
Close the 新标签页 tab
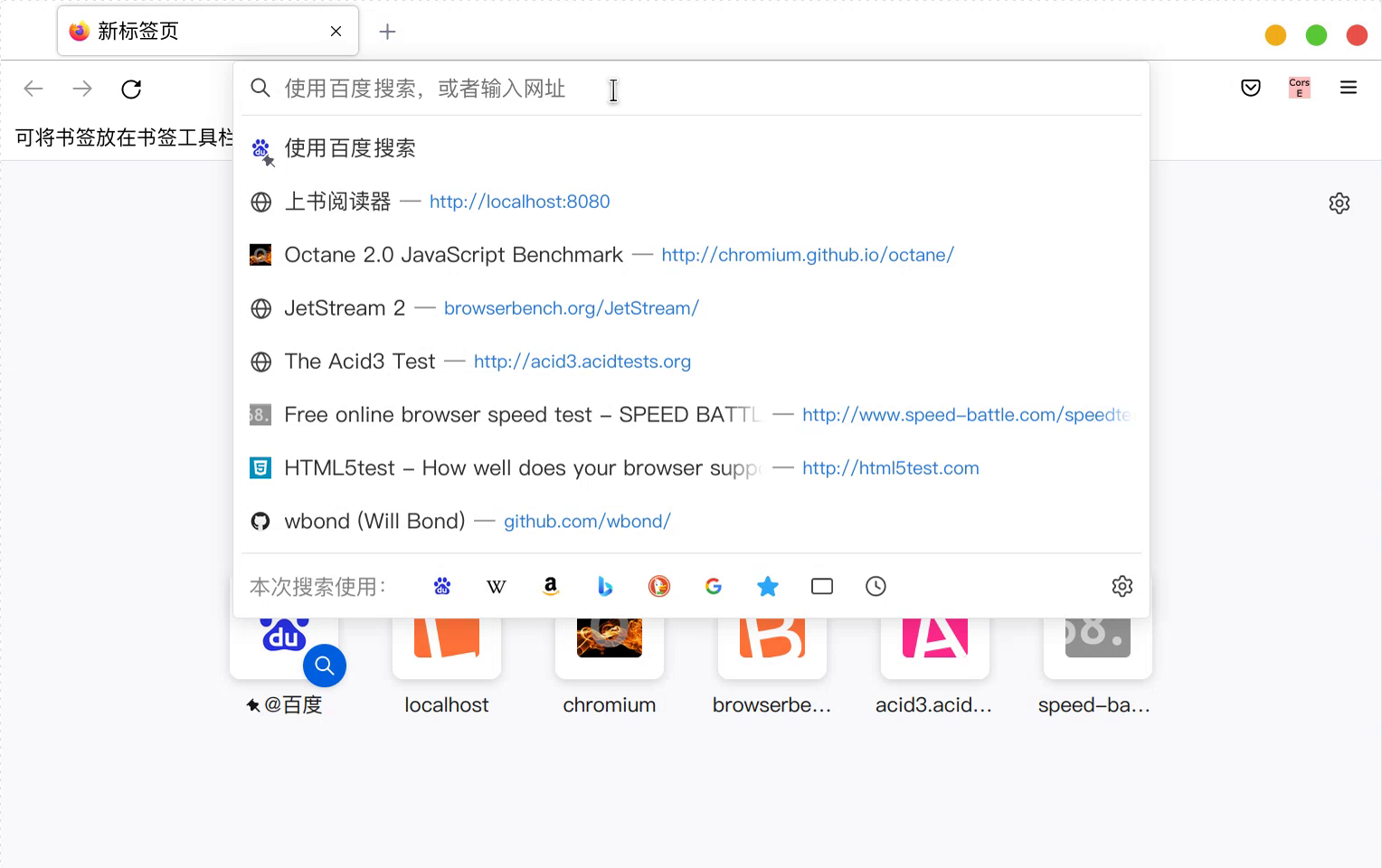[336, 32]
